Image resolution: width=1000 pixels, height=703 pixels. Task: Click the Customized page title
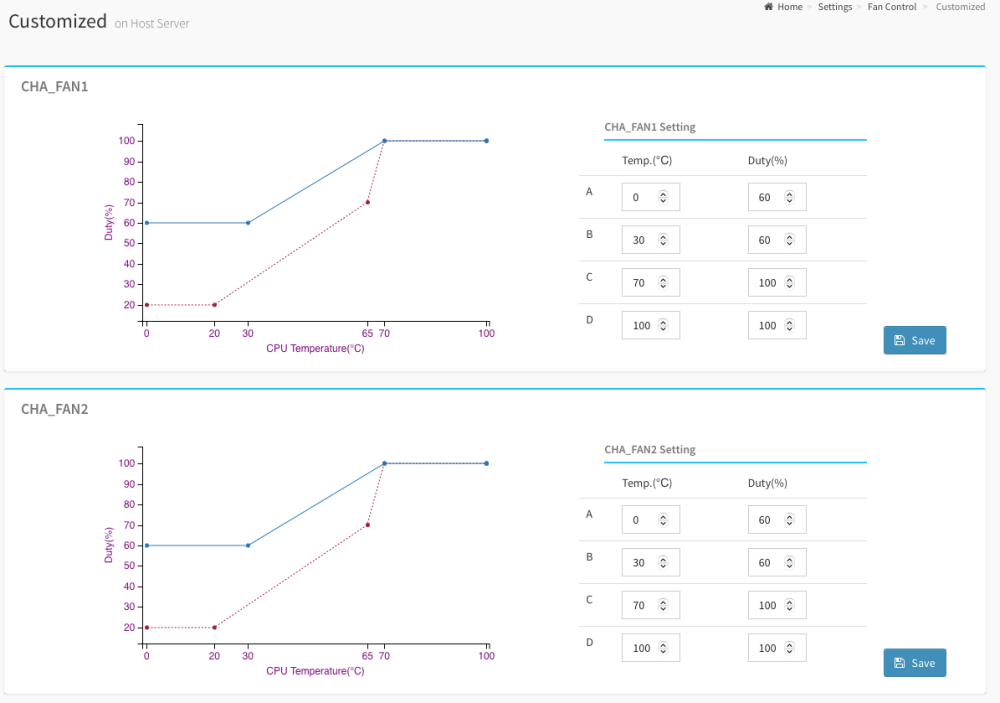click(57, 21)
